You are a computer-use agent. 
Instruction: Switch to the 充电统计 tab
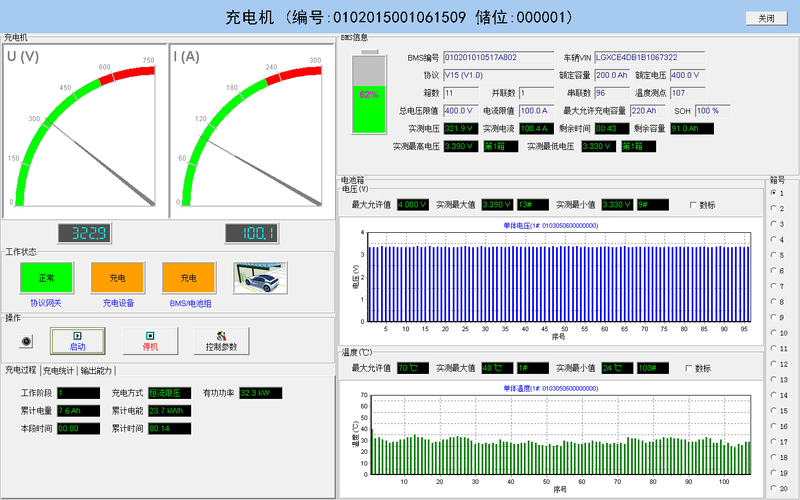click(x=59, y=370)
